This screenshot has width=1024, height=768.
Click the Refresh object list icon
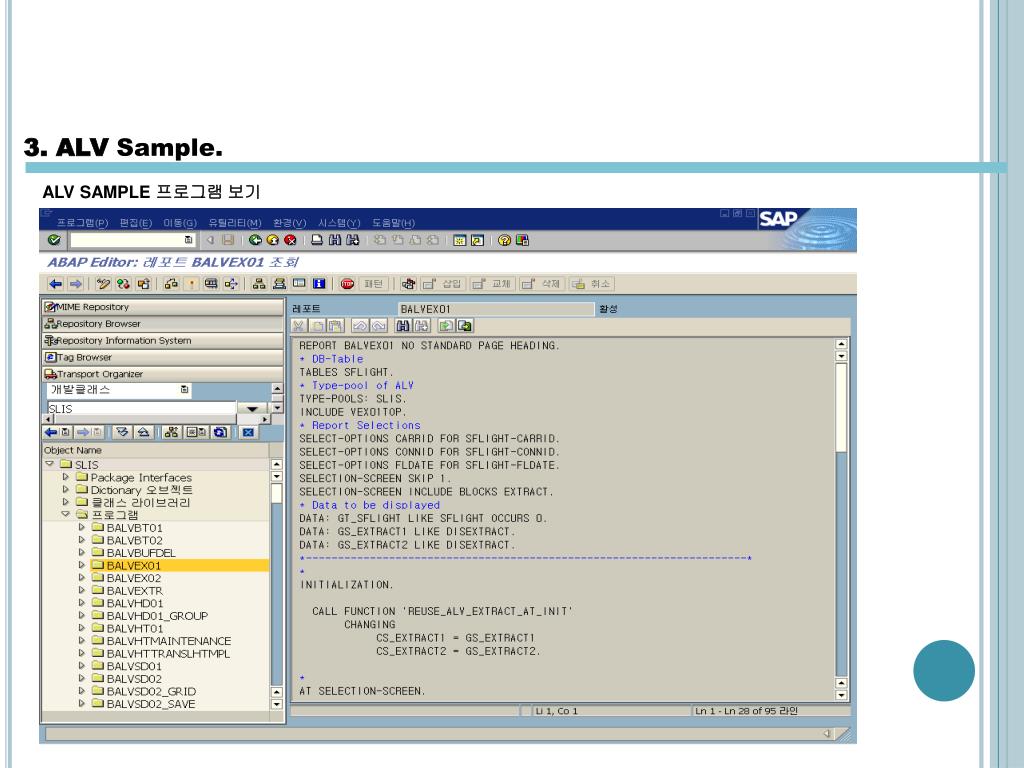coord(221,432)
